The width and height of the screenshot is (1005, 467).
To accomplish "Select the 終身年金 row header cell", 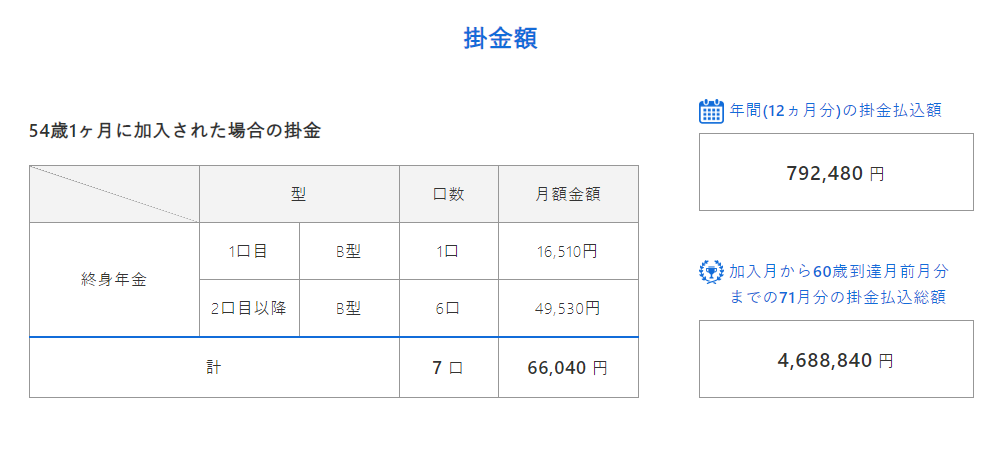I will coord(114,279).
